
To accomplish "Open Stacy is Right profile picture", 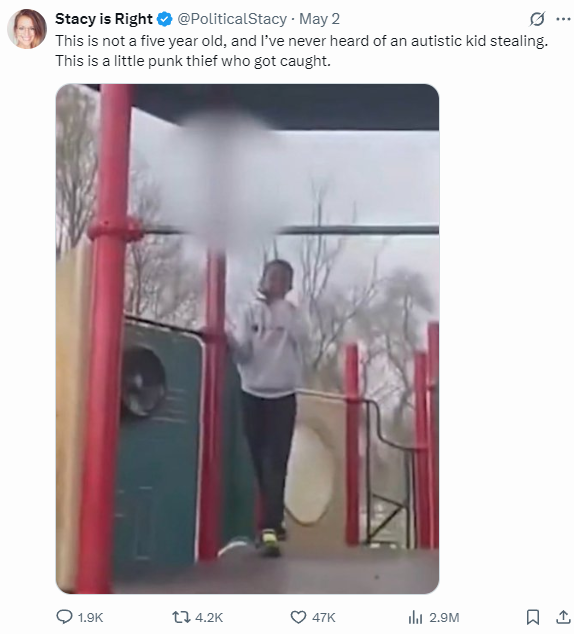I will [x=27, y=29].
